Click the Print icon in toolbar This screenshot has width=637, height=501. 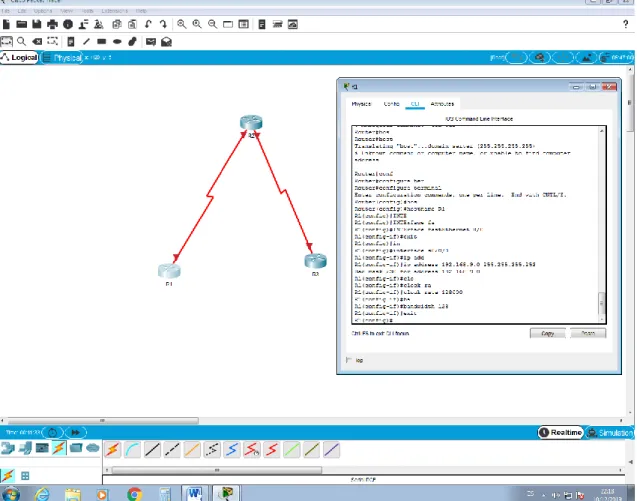pos(52,24)
